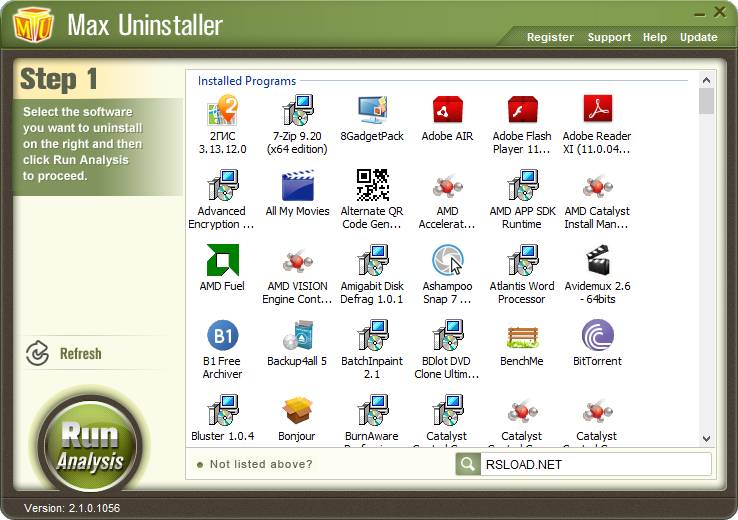The width and height of the screenshot is (738, 520).
Task: Select the BatchInpaint 2.1 icon
Action: click(372, 335)
